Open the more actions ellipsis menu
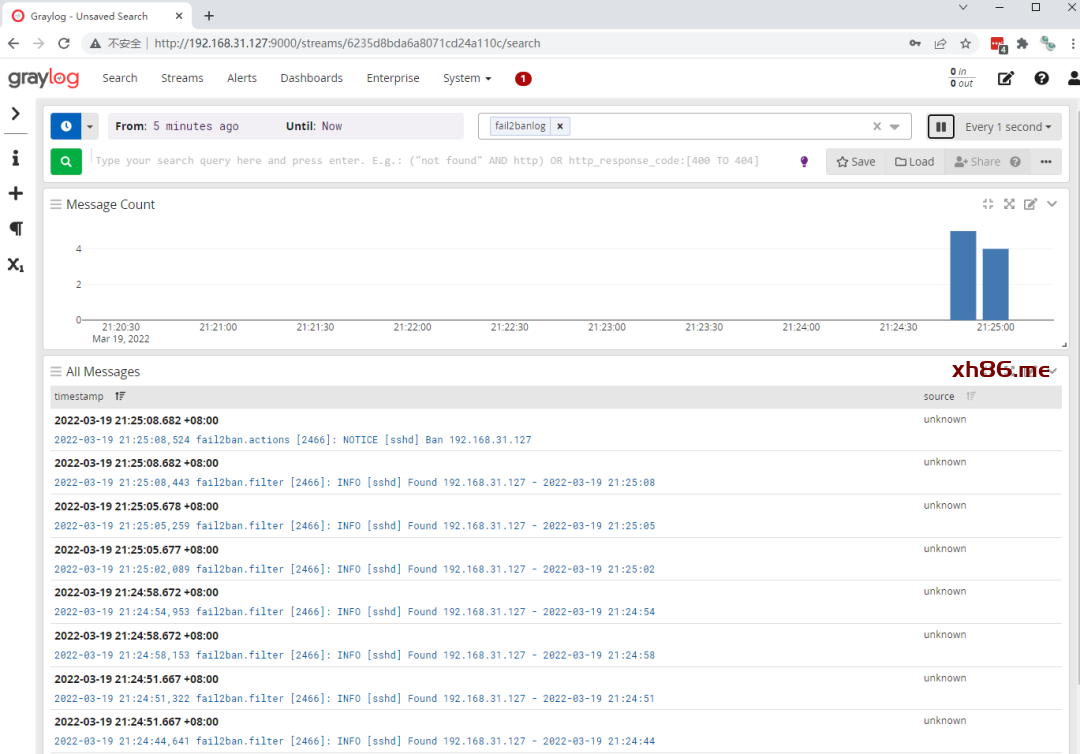The image size is (1080, 754). pyautogui.click(x=1046, y=162)
